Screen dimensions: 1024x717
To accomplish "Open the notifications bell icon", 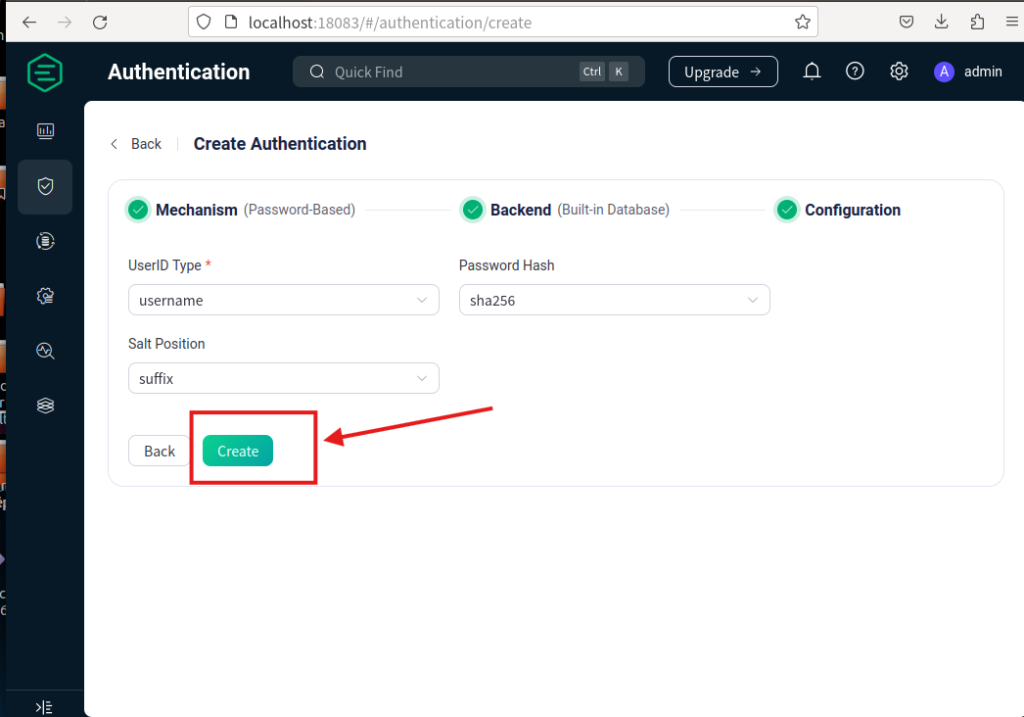I will click(812, 71).
